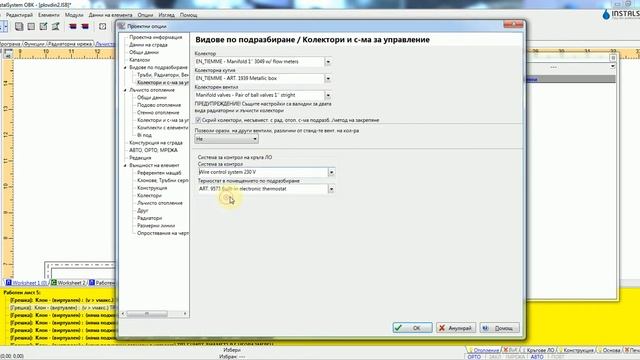
Task: Open the Колекторна кутия dropdown
Action: 328,78
